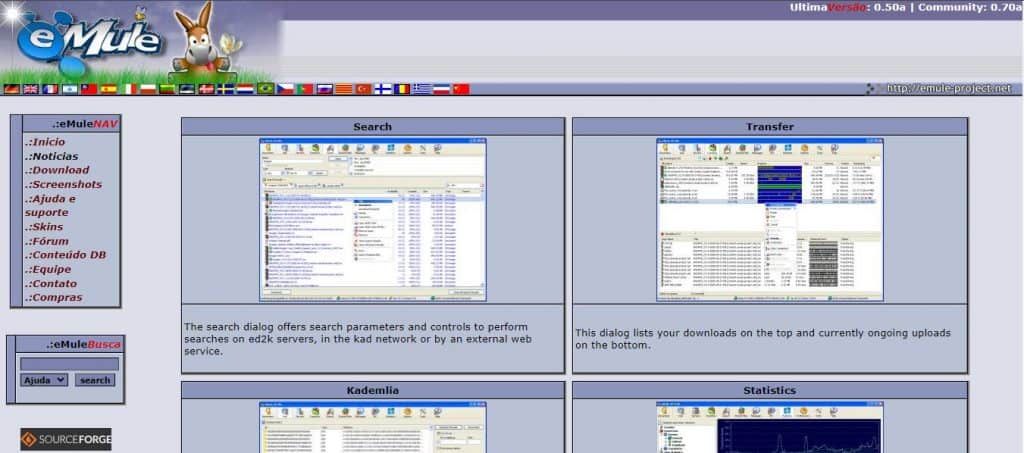Select the British flag language
The width and height of the screenshot is (1024, 453).
pyautogui.click(x=31, y=89)
